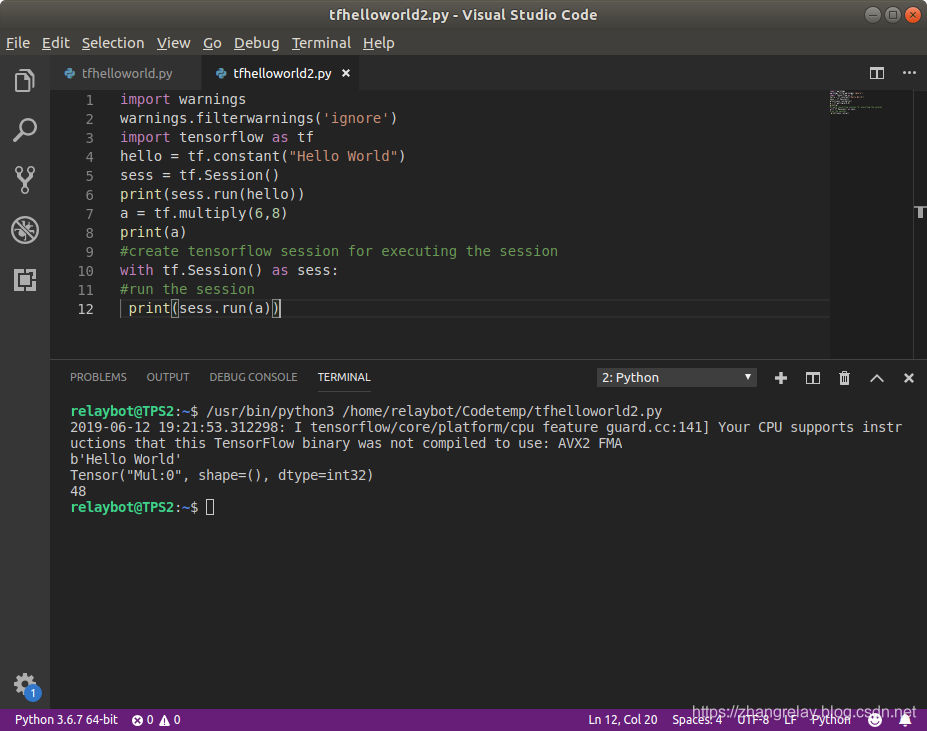Screen dimensions: 927x731
Task: Click 'sess = tf.Session()' code line
Action: [199, 175]
